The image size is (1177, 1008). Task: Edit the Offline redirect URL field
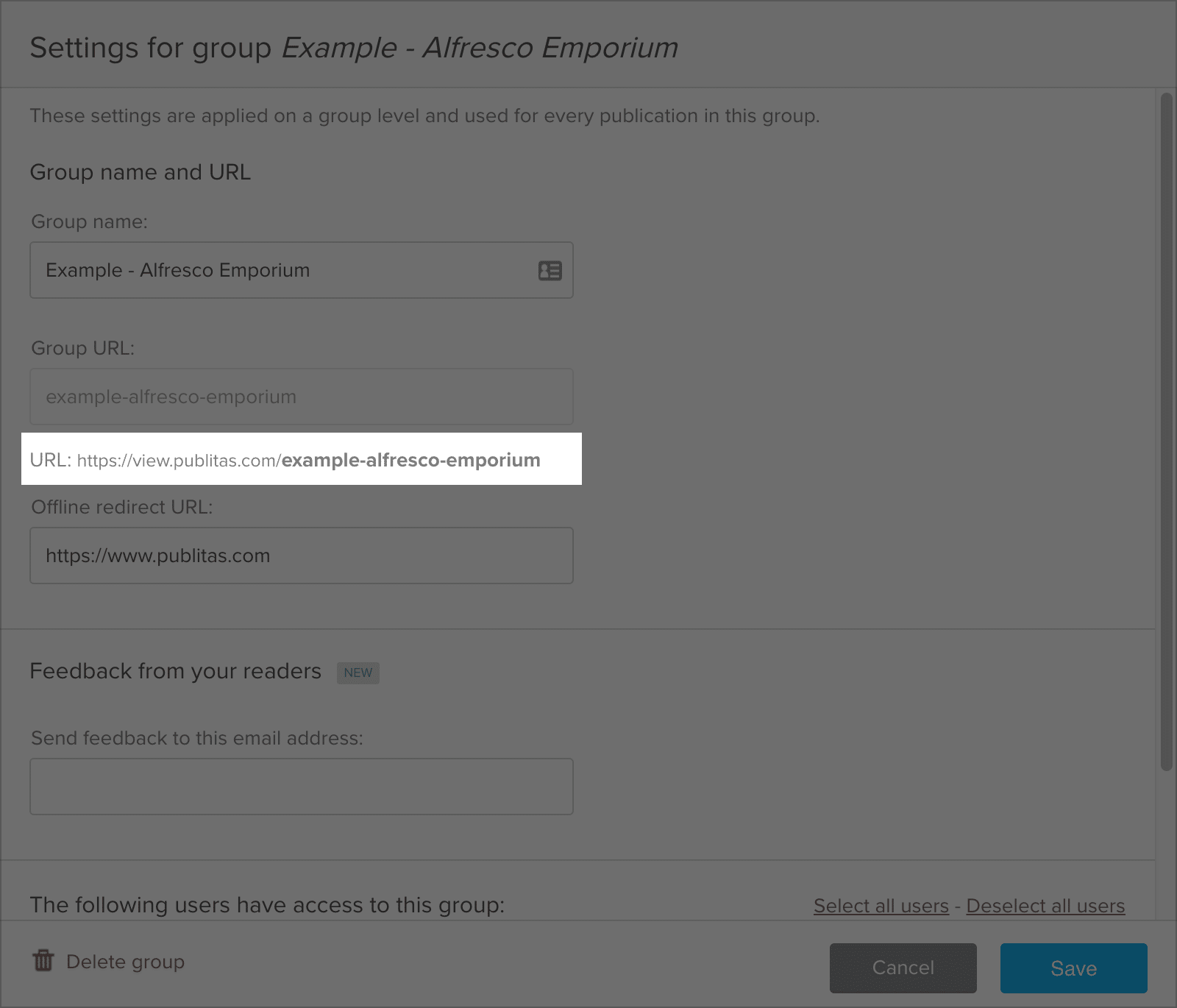[302, 556]
